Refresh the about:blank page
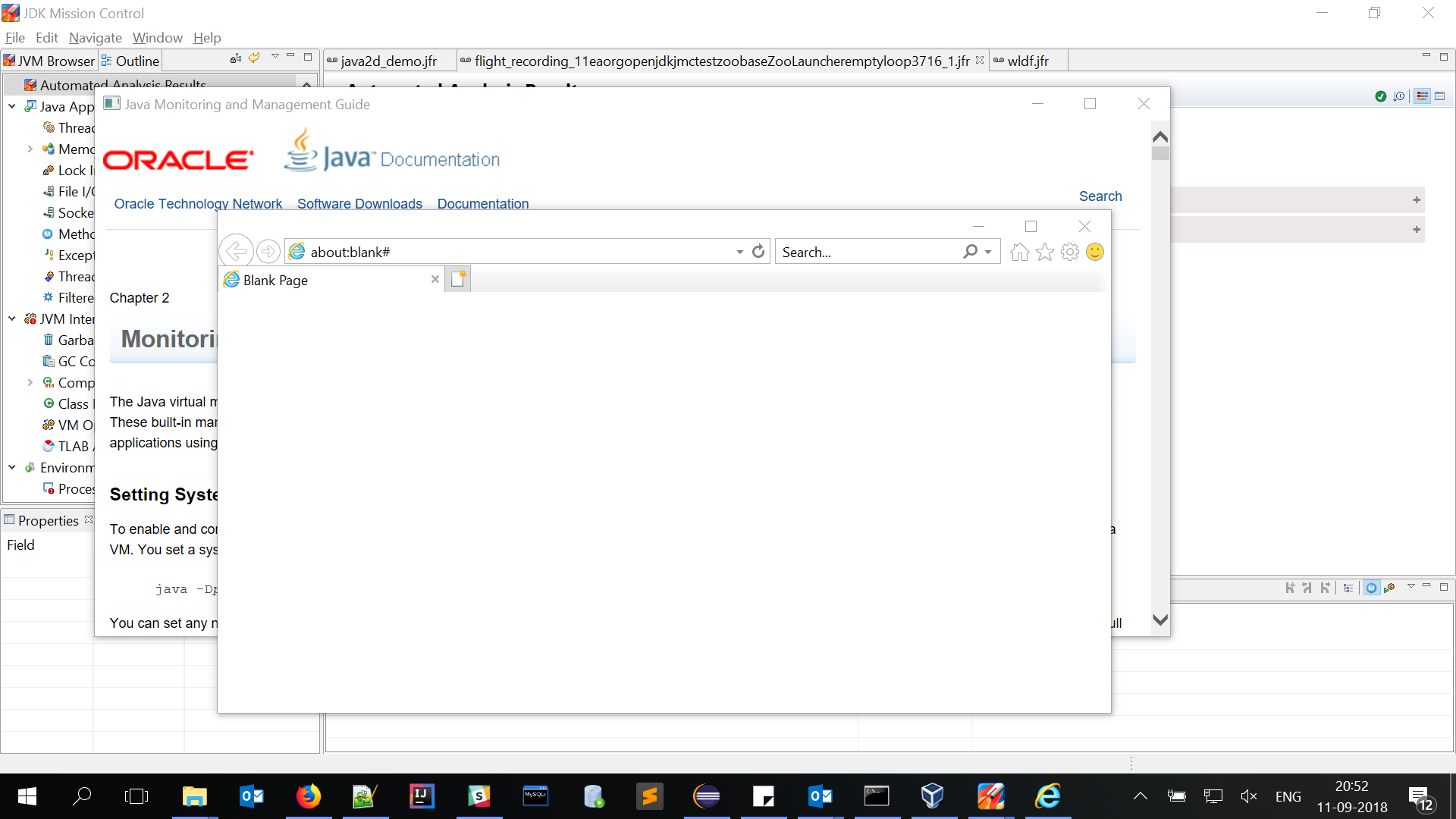Viewport: 1456px width, 819px height. pos(758,252)
